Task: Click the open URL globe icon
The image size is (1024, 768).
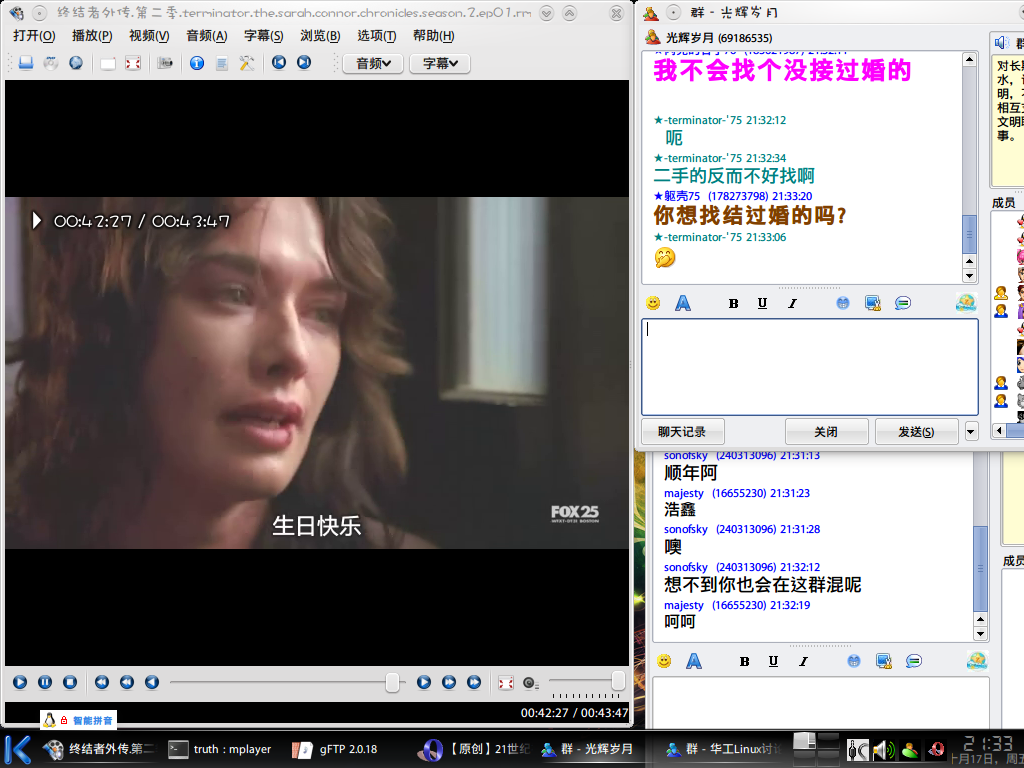Action: point(76,63)
